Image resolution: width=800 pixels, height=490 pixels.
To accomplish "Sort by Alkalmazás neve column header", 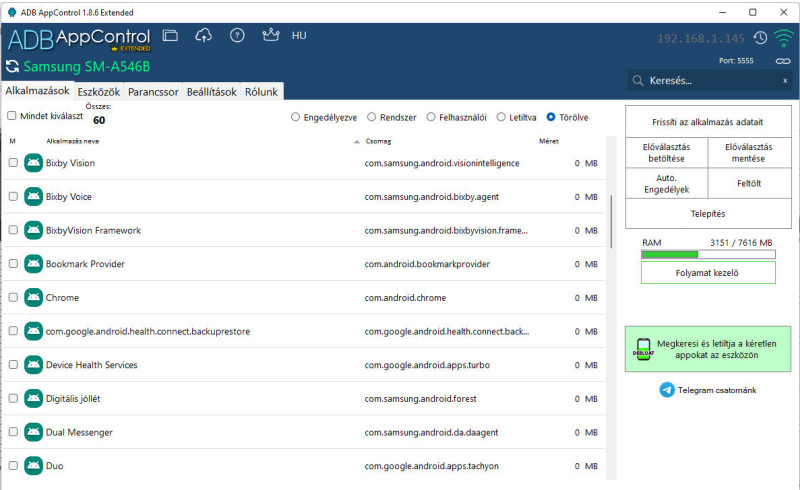I will (72, 141).
